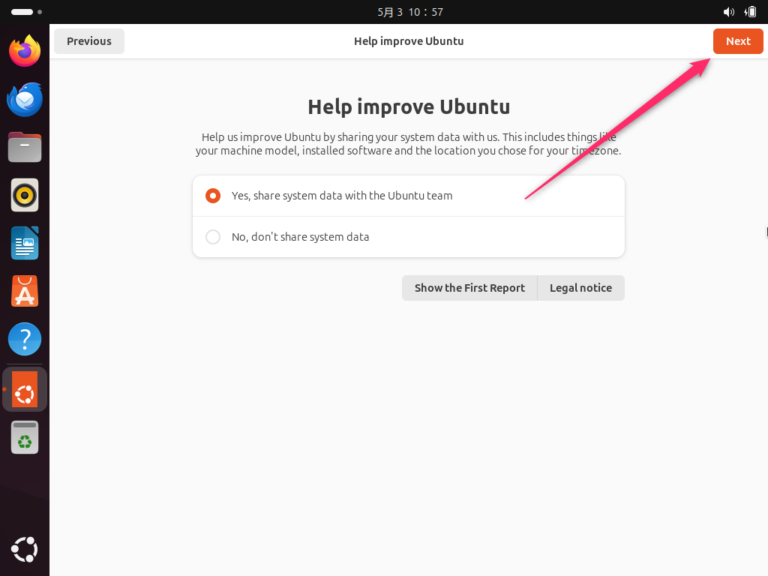The height and width of the screenshot is (576, 768).
Task: Launch Rhythmbox music player
Action: [25, 195]
